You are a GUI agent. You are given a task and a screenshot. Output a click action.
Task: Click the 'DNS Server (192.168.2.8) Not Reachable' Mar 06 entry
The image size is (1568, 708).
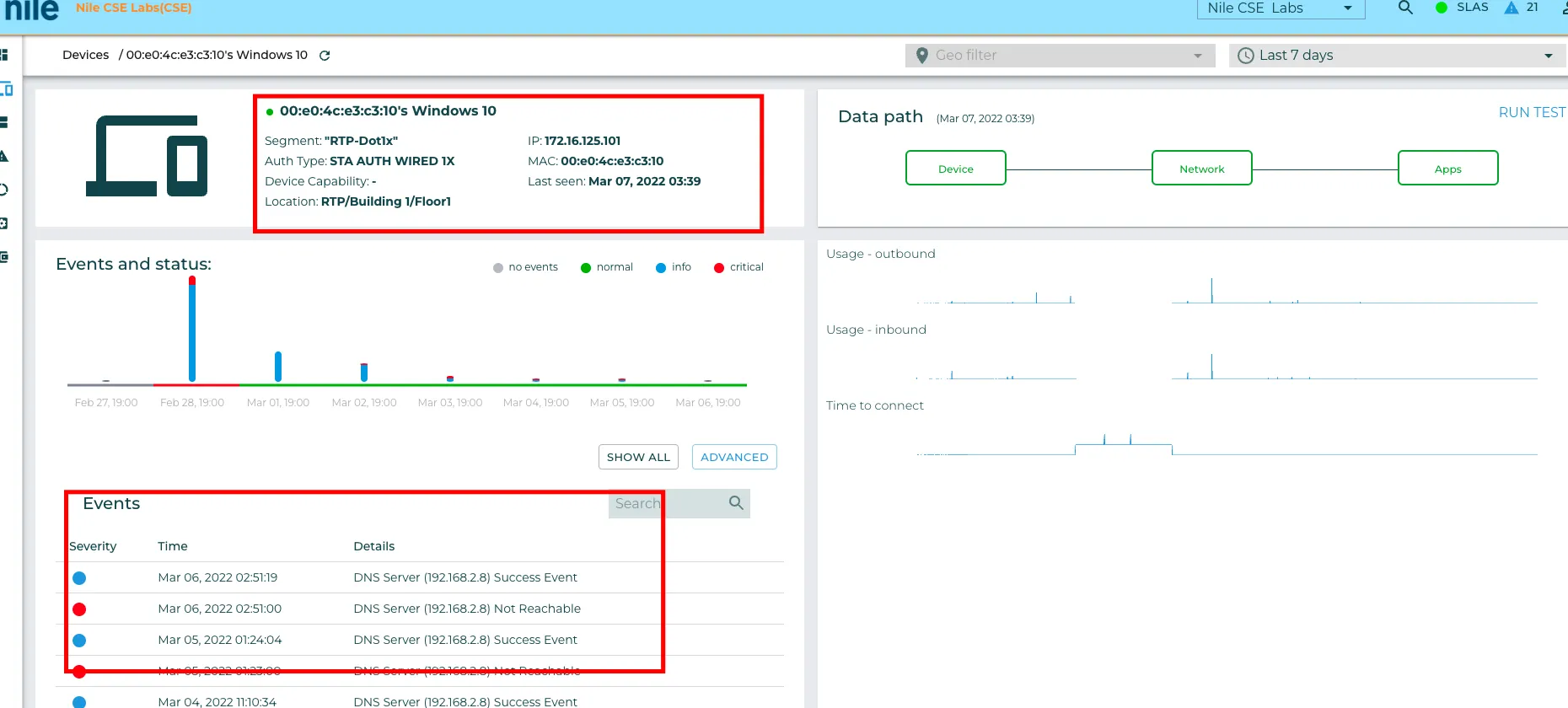[467, 609]
